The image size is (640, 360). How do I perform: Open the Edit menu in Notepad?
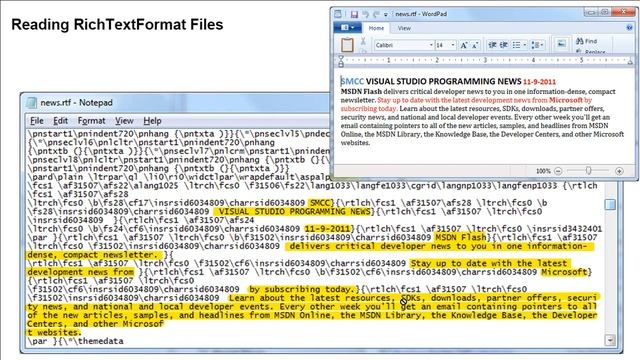60,121
